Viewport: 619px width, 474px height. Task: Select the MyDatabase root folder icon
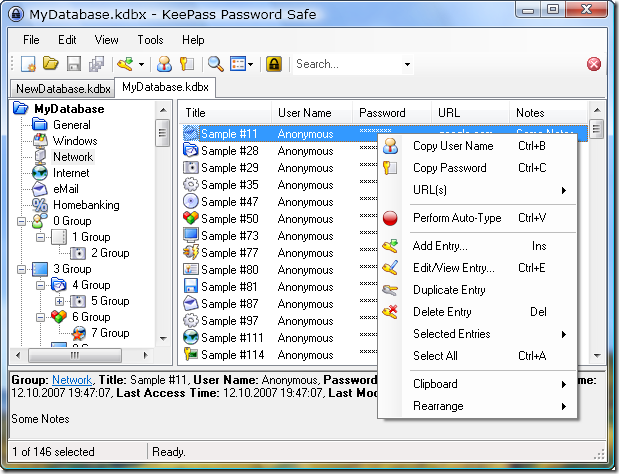click(x=21, y=109)
